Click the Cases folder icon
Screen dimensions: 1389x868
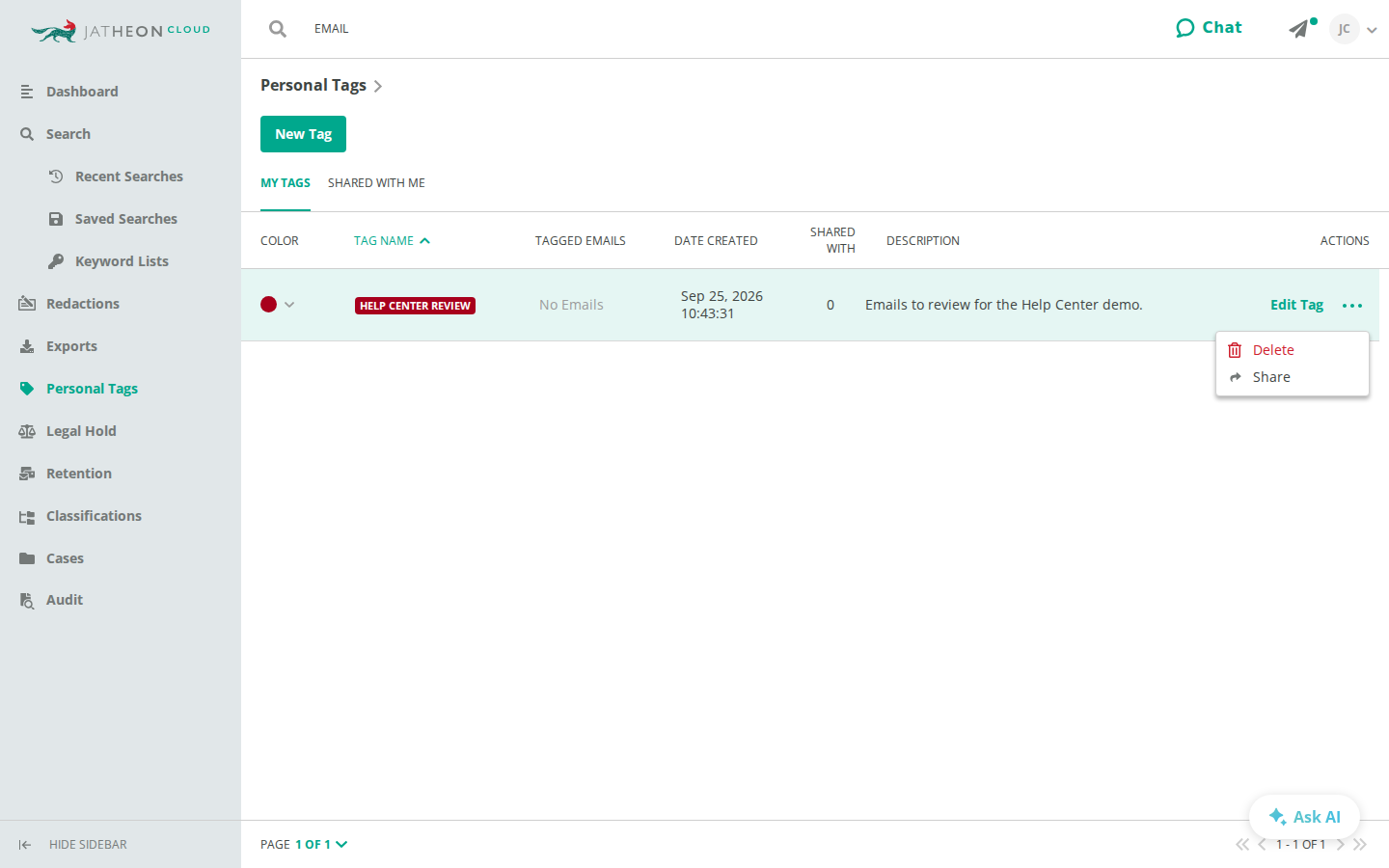pos(27,558)
